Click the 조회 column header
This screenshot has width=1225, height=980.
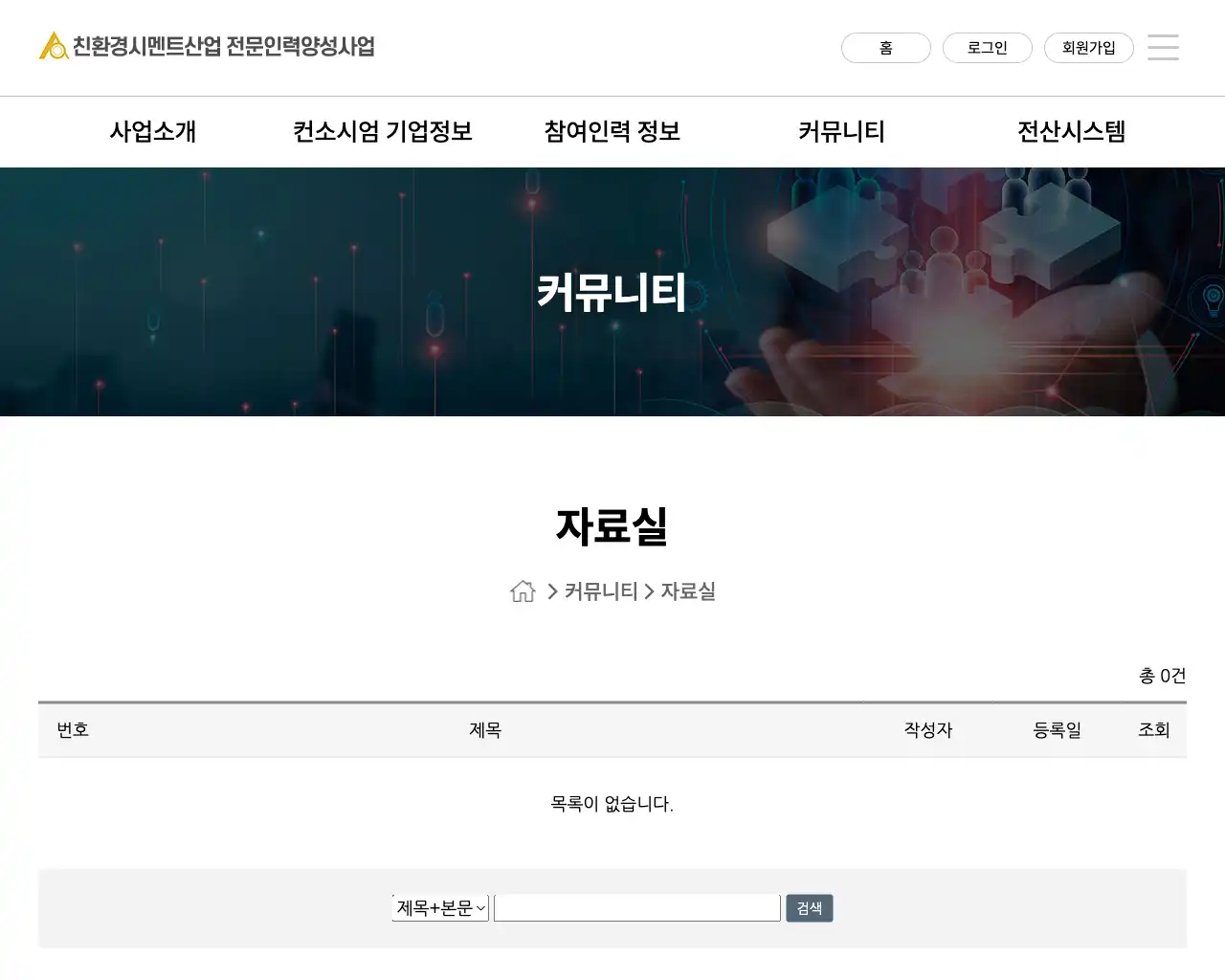[x=1153, y=730]
